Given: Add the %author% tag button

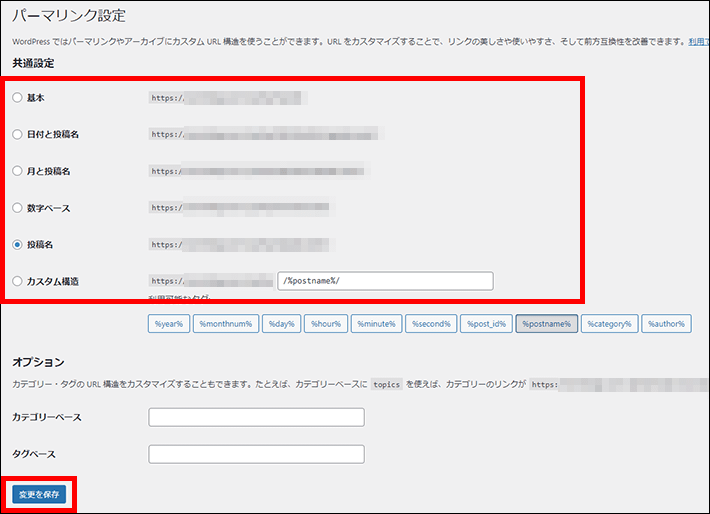Looking at the screenshot, I should (666, 324).
